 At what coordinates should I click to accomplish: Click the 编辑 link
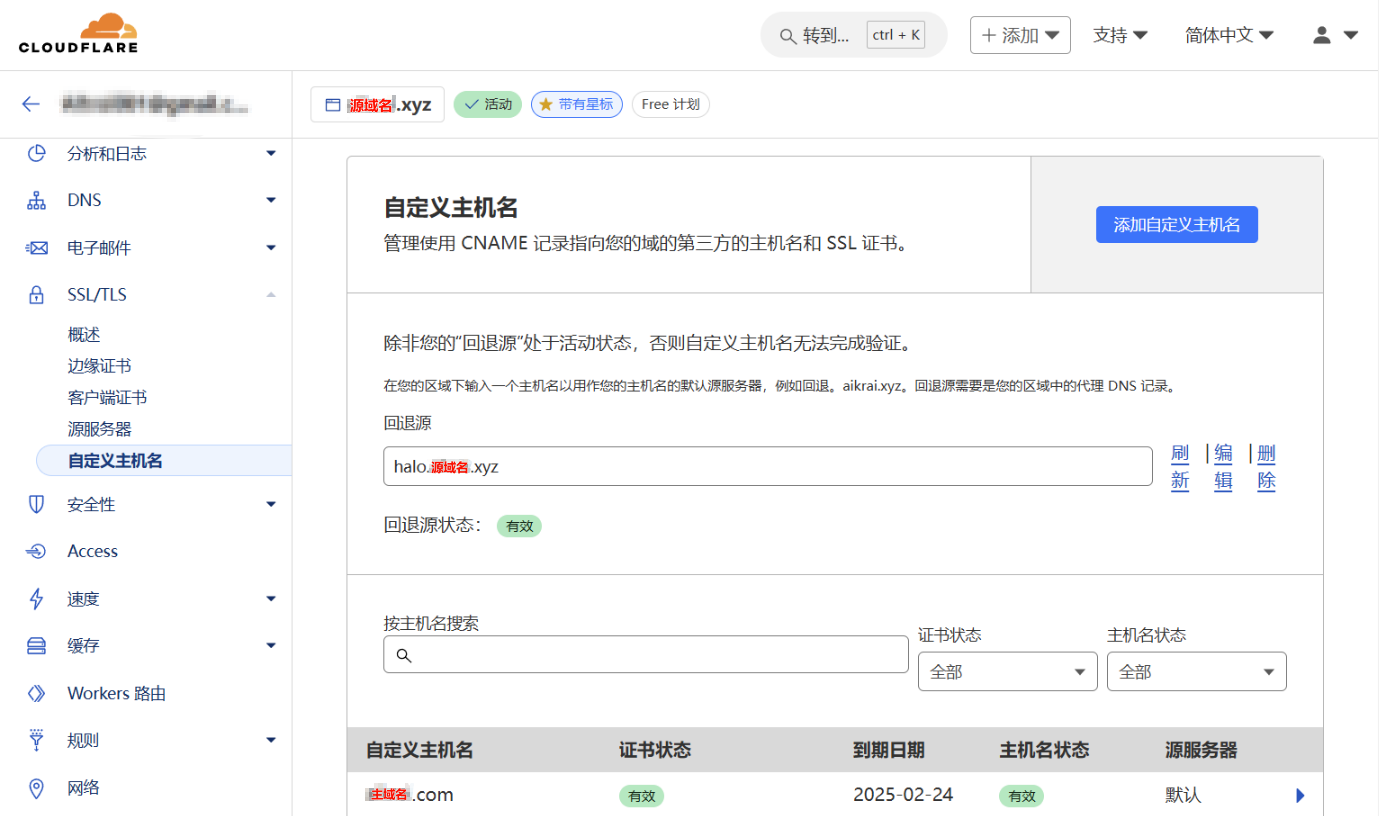click(x=1223, y=467)
